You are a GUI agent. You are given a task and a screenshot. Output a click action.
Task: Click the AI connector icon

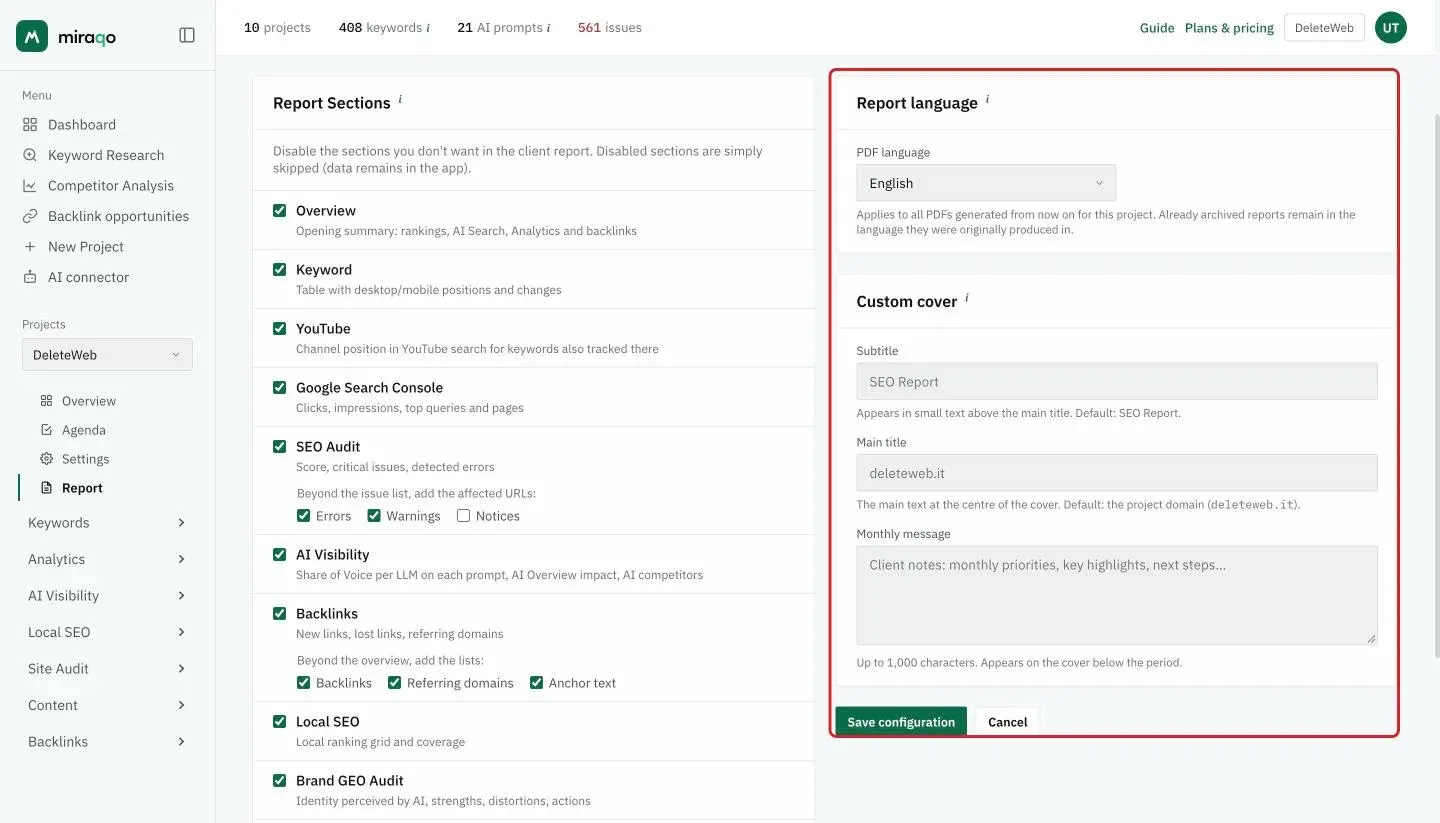[30, 277]
